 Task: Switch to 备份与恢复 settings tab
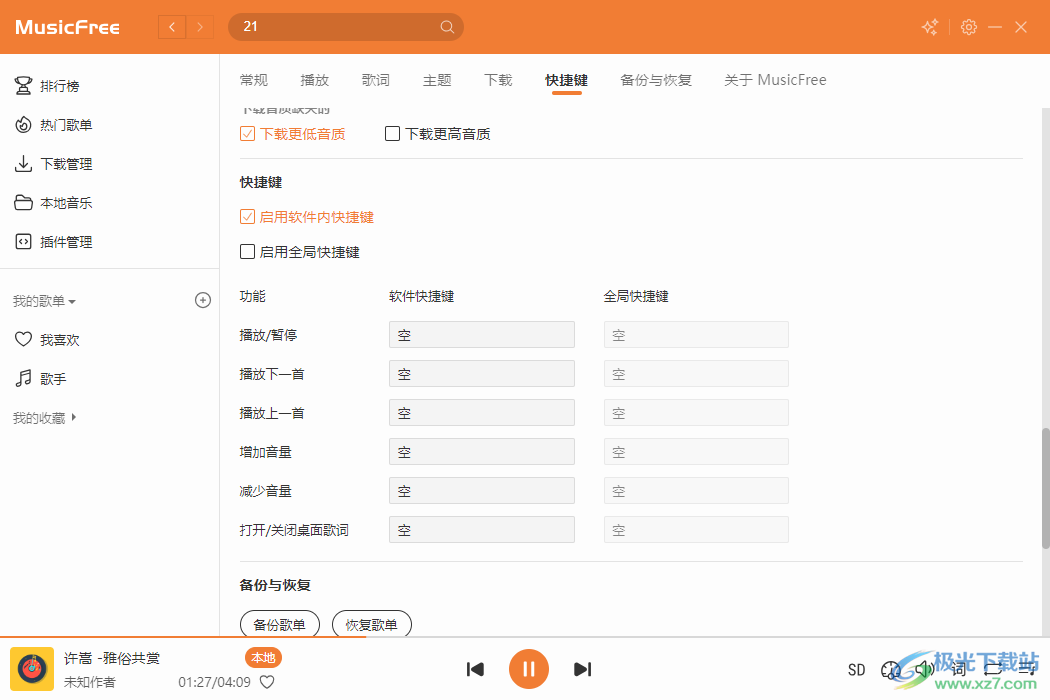[656, 80]
